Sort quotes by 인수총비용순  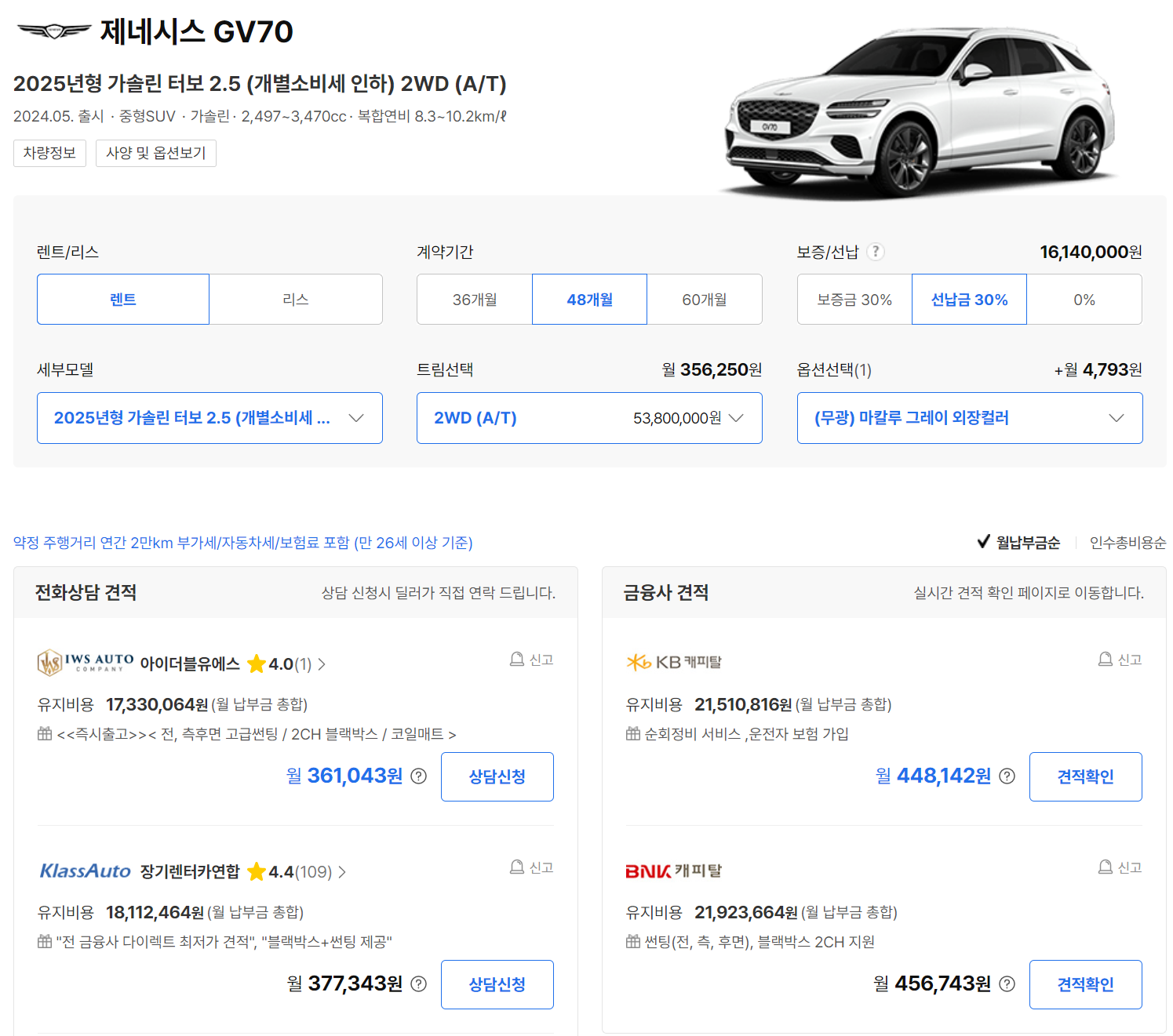point(1127,543)
